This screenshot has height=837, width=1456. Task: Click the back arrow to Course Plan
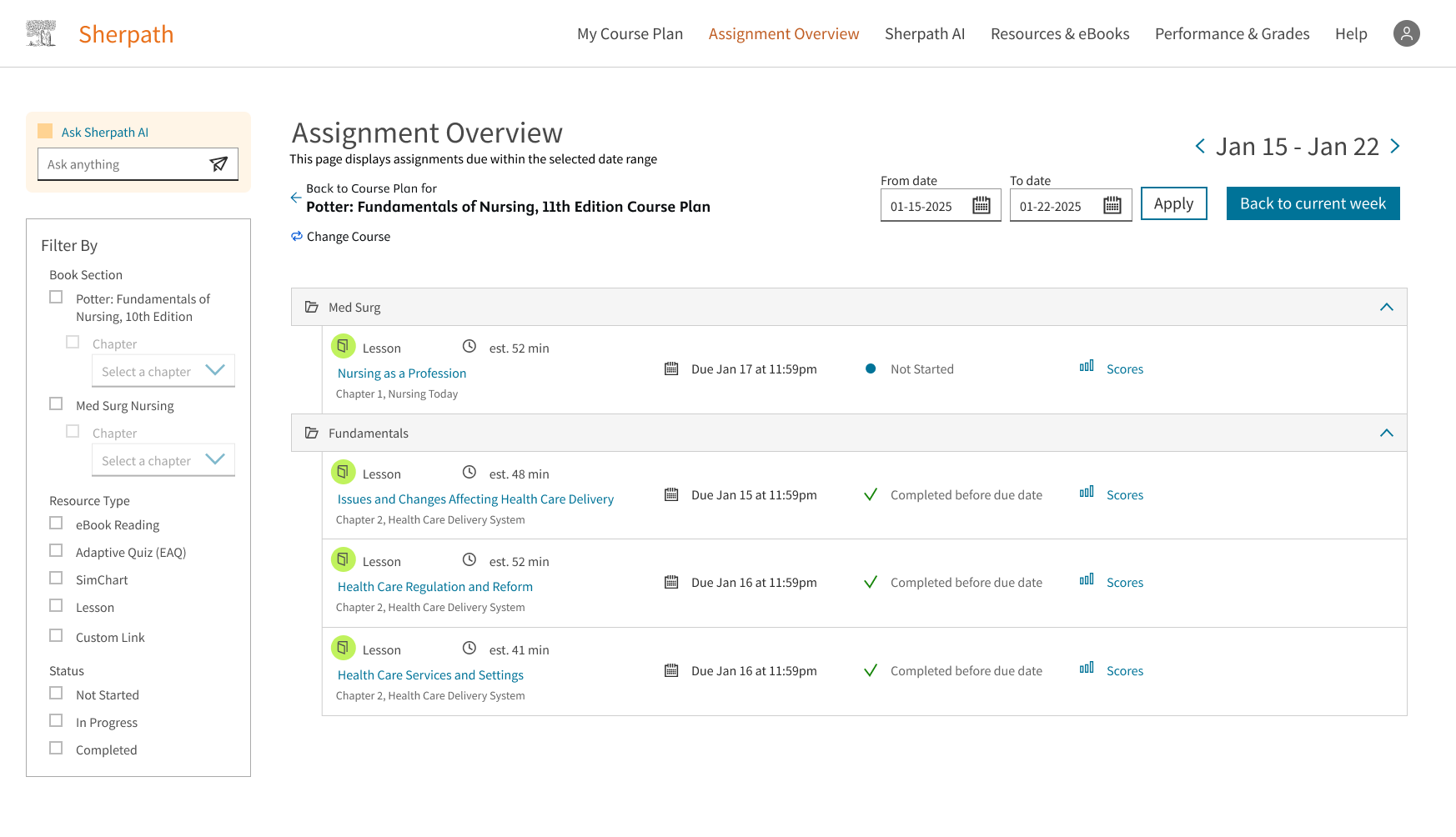[295, 198]
